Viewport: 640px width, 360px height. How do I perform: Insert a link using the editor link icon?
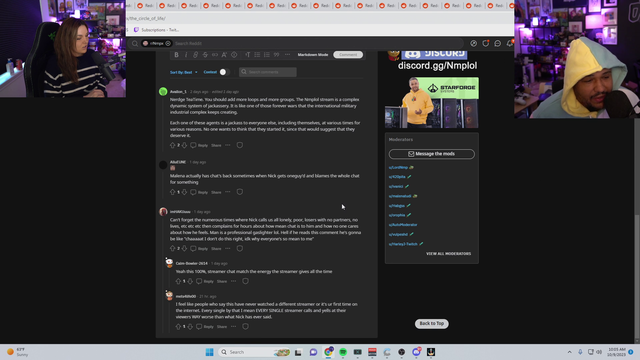point(196,55)
